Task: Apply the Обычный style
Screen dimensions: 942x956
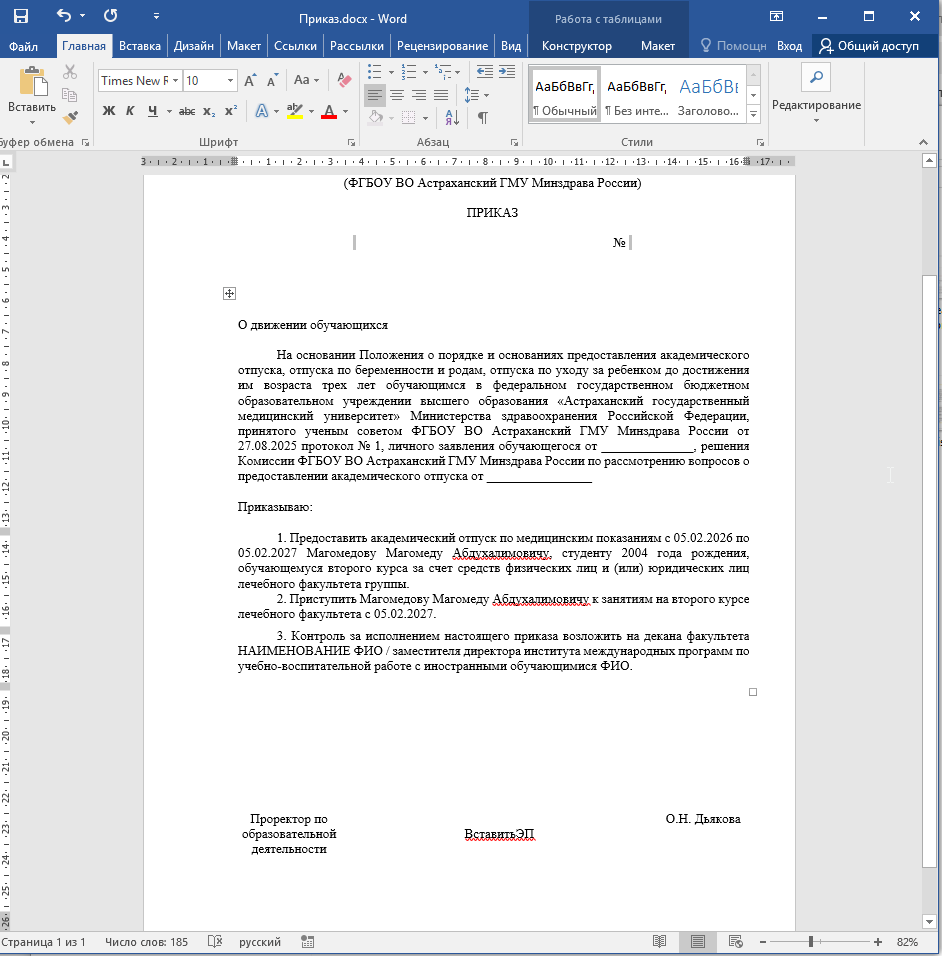Action: click(x=564, y=96)
